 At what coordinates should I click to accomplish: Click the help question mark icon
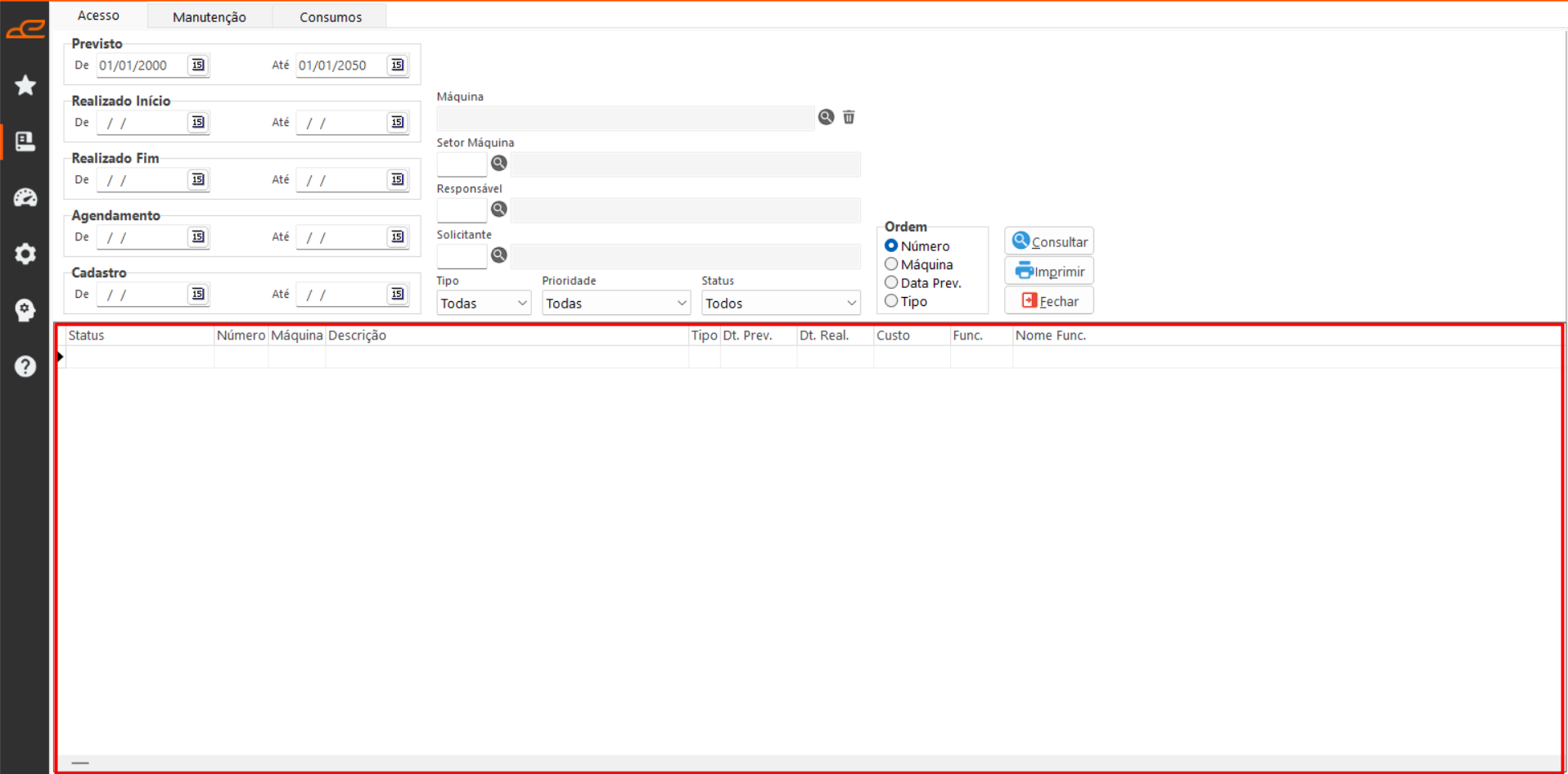25,366
